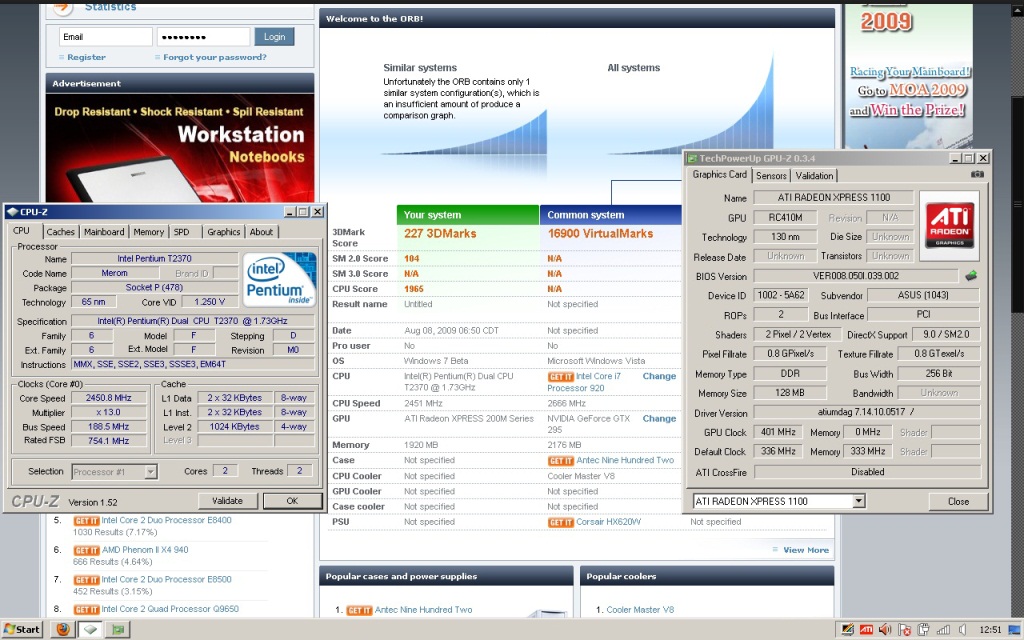Click the CPU-Z title bar icon

[12, 212]
